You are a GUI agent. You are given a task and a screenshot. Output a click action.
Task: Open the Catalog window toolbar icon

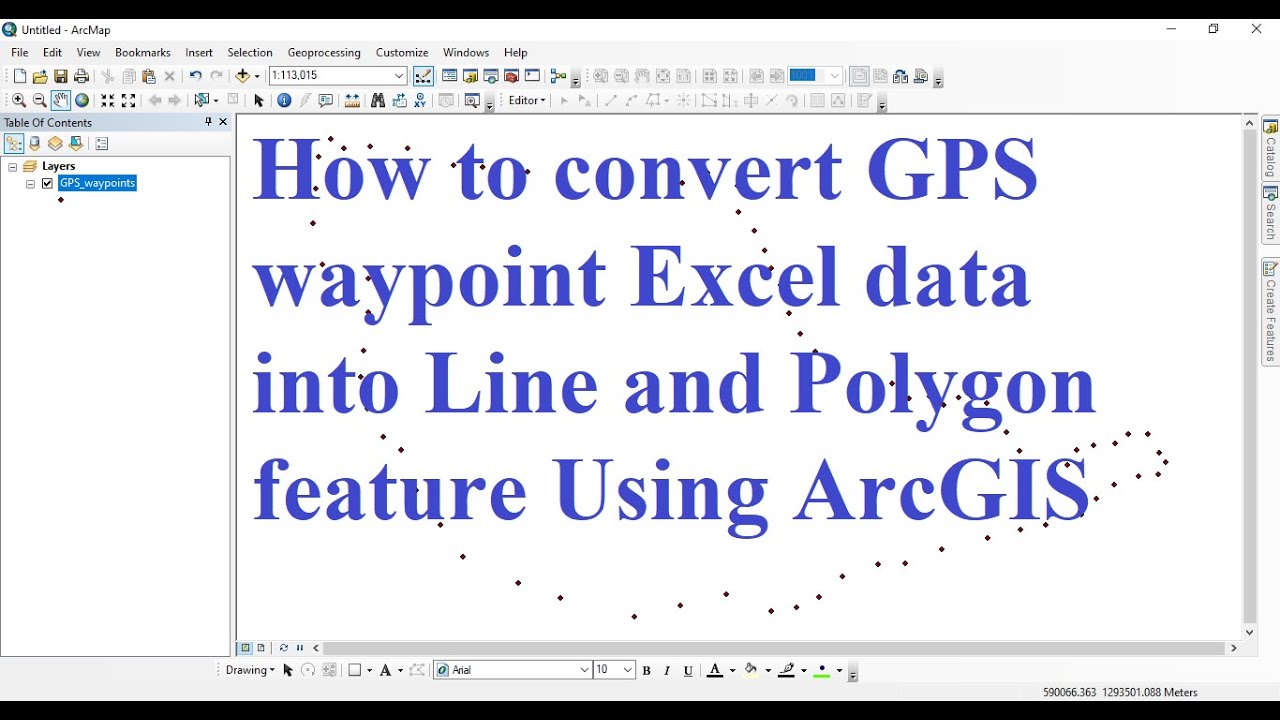470,76
